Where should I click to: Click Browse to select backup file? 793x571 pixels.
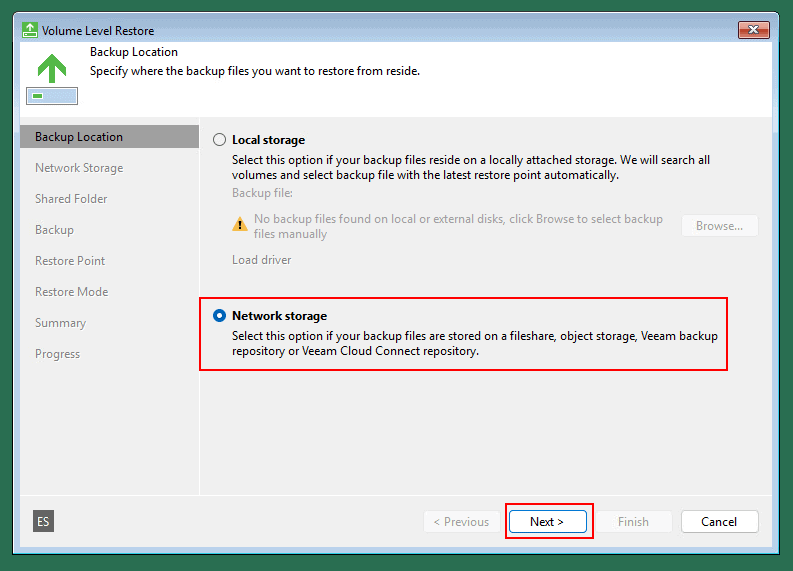coord(719,226)
